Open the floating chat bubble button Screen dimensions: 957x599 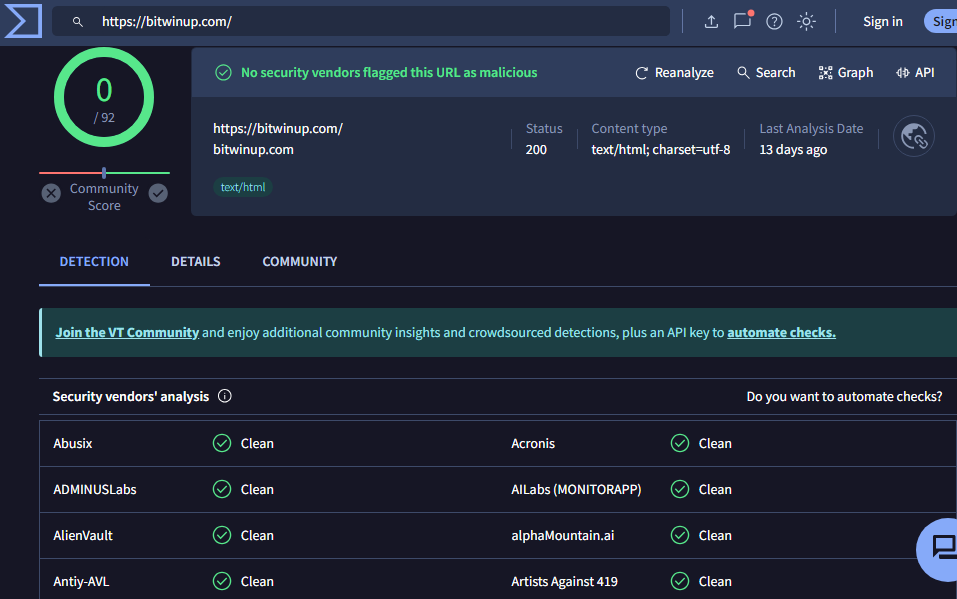coord(939,549)
